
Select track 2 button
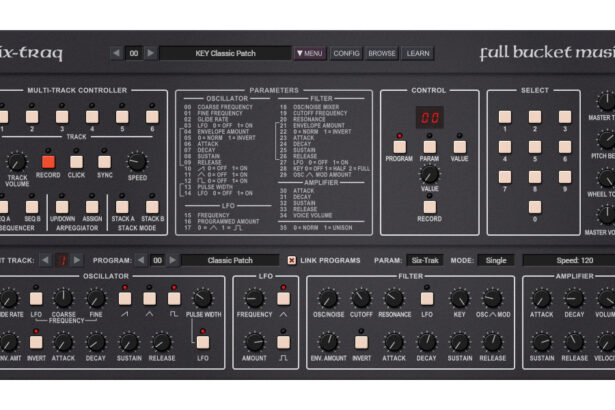coord(32,117)
